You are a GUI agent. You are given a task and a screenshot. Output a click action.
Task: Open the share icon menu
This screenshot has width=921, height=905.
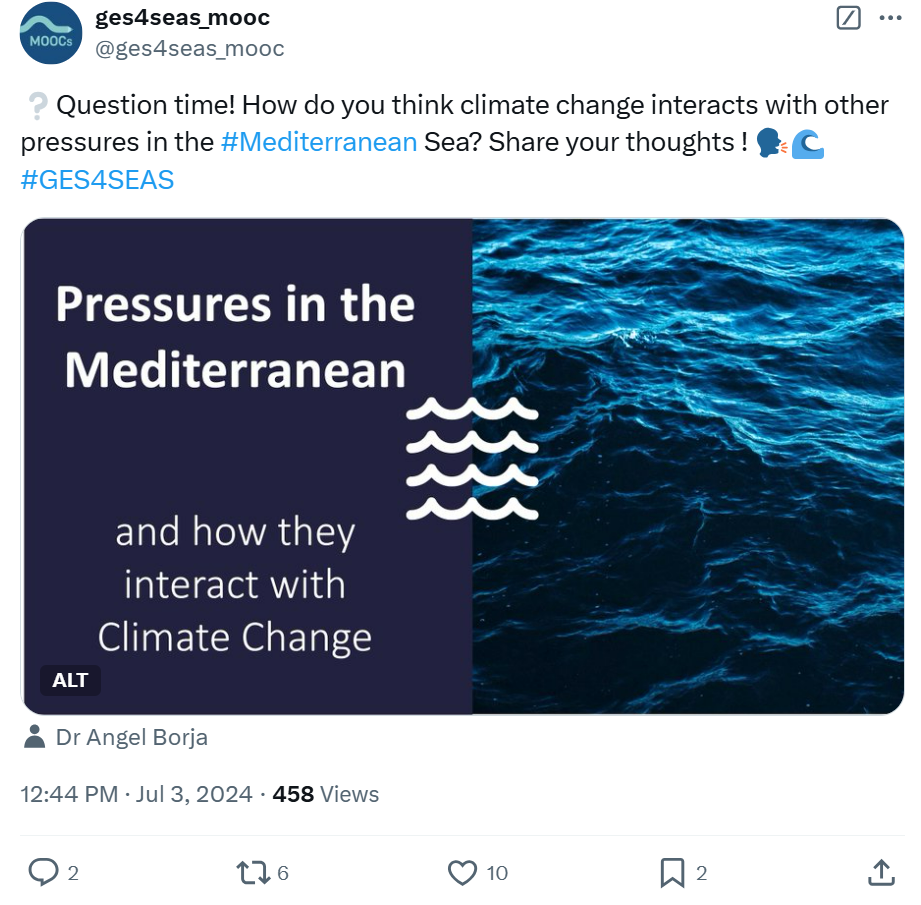(881, 873)
